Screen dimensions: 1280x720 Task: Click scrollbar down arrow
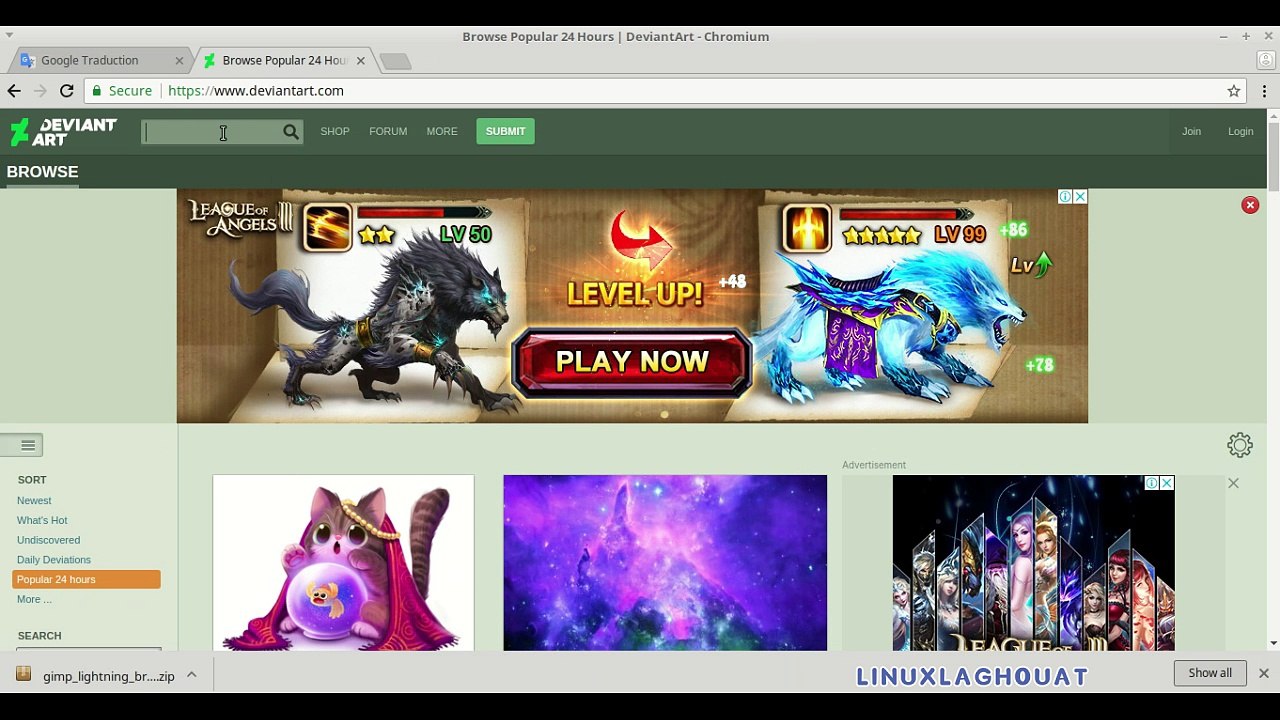click(x=1273, y=643)
